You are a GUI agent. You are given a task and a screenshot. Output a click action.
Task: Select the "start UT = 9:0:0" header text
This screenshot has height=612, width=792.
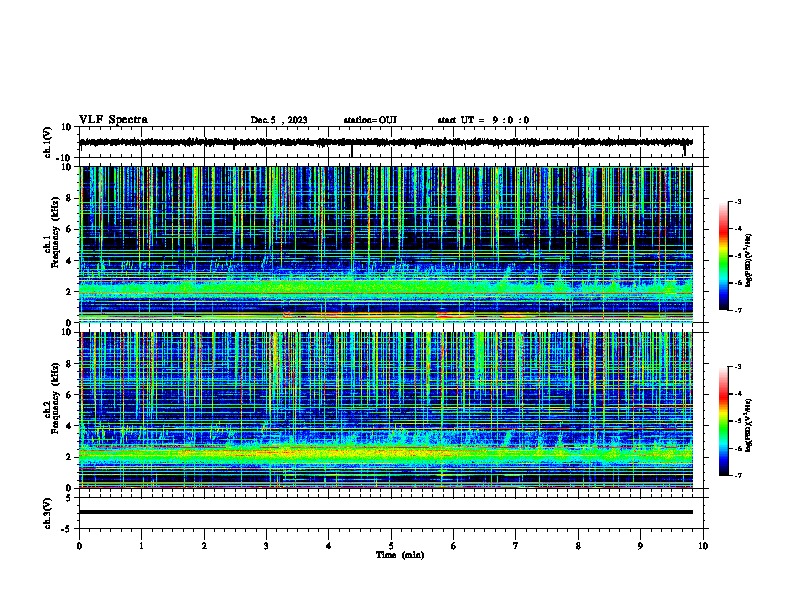click(x=483, y=120)
